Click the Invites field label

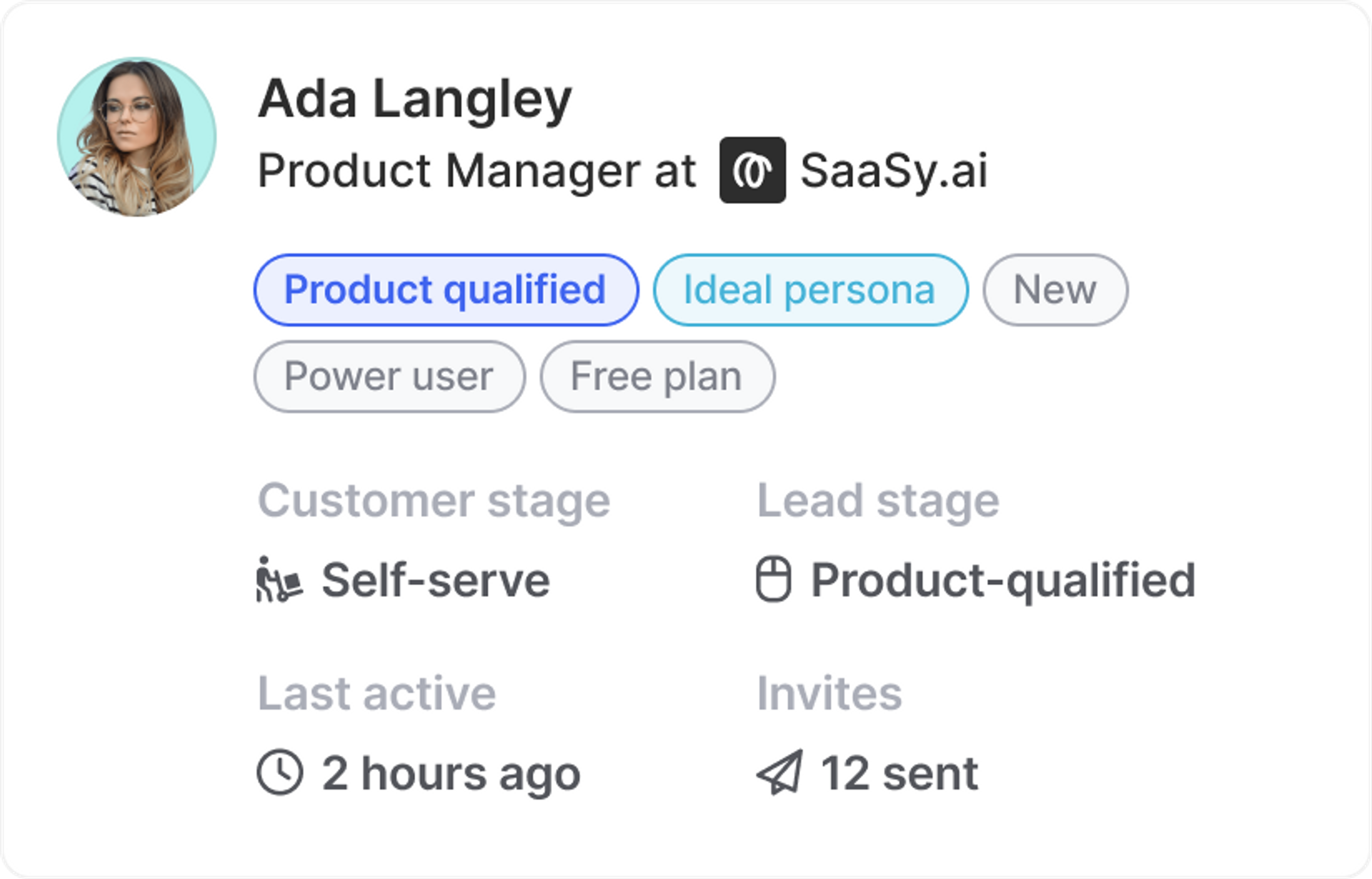(x=829, y=694)
